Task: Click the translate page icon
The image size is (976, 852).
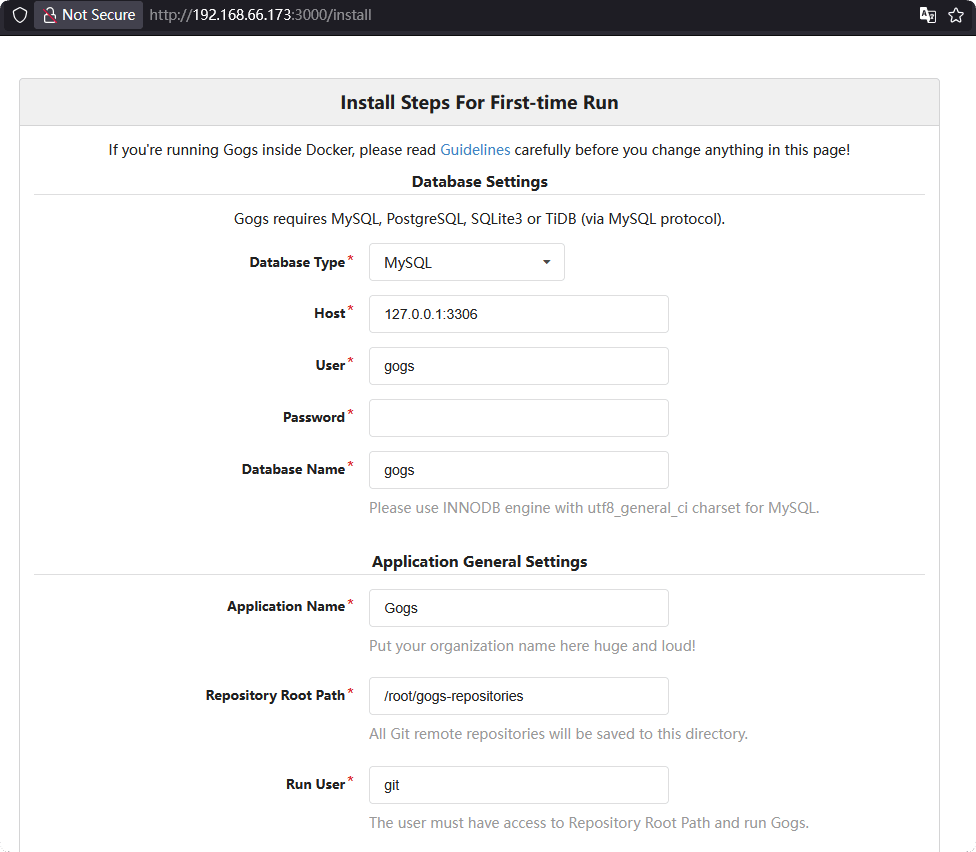Action: click(x=928, y=15)
